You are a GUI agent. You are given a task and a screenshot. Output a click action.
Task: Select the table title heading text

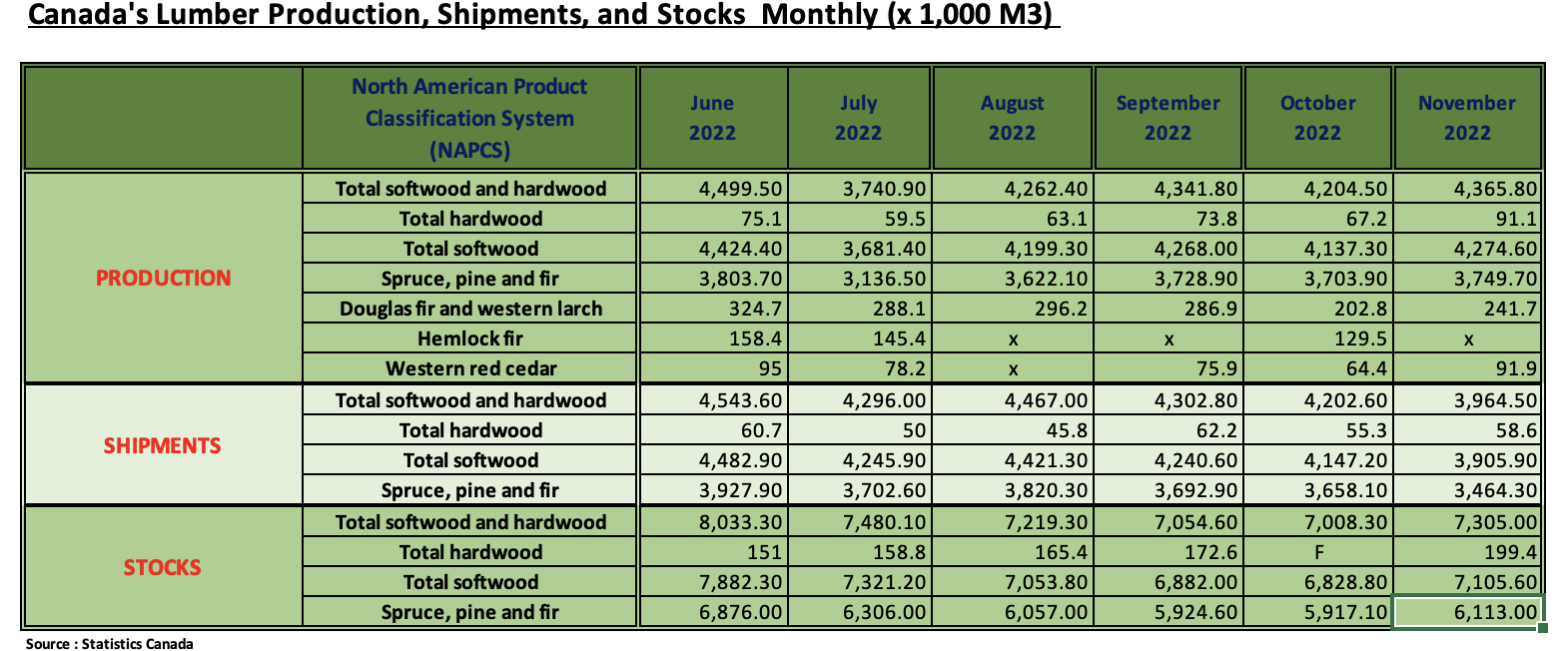pyautogui.click(x=542, y=15)
